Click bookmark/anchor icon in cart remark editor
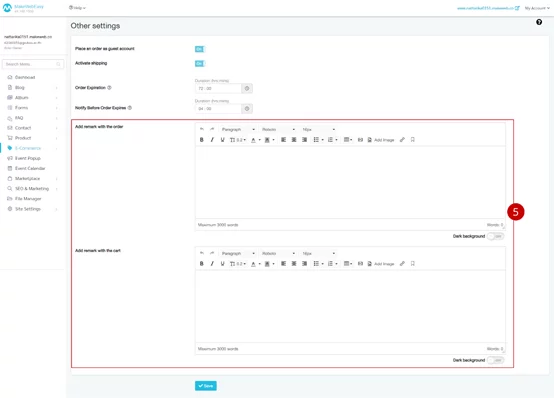Screen dimensions: 554x398 (x=412, y=264)
